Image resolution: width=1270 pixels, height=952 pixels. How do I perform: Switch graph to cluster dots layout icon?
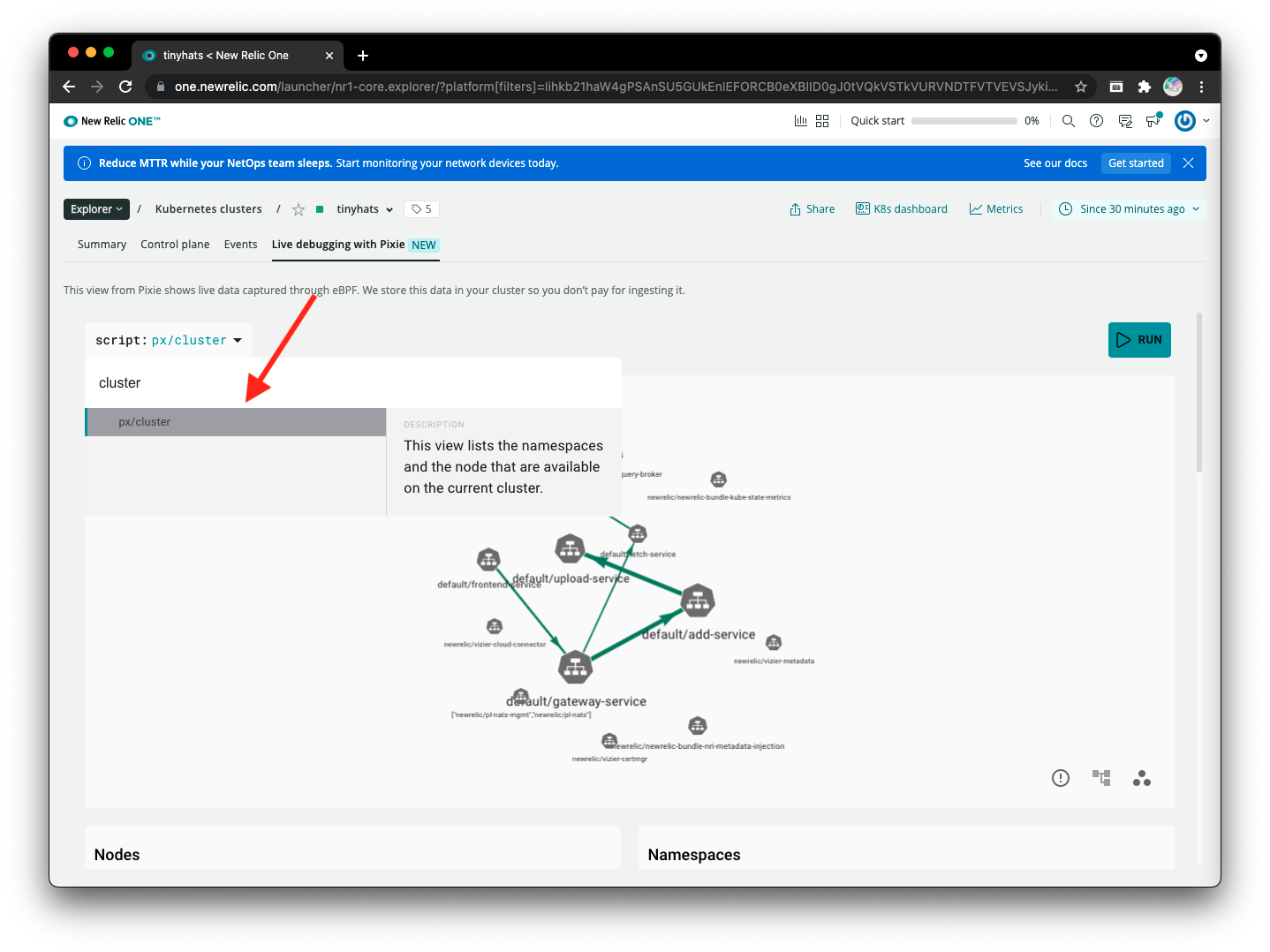(x=1141, y=778)
